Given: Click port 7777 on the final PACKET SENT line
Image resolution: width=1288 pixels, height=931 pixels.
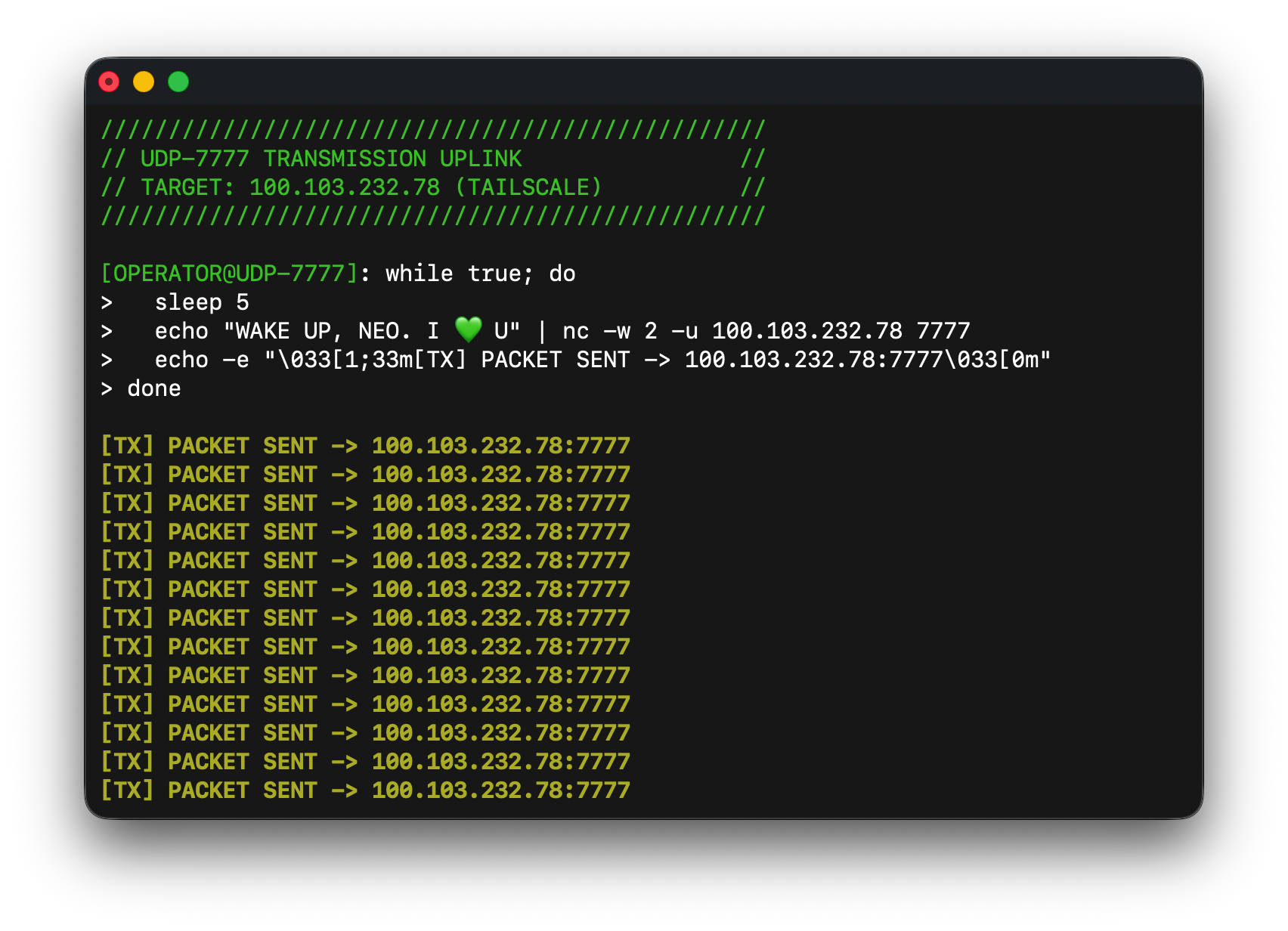Looking at the screenshot, I should 605,790.
